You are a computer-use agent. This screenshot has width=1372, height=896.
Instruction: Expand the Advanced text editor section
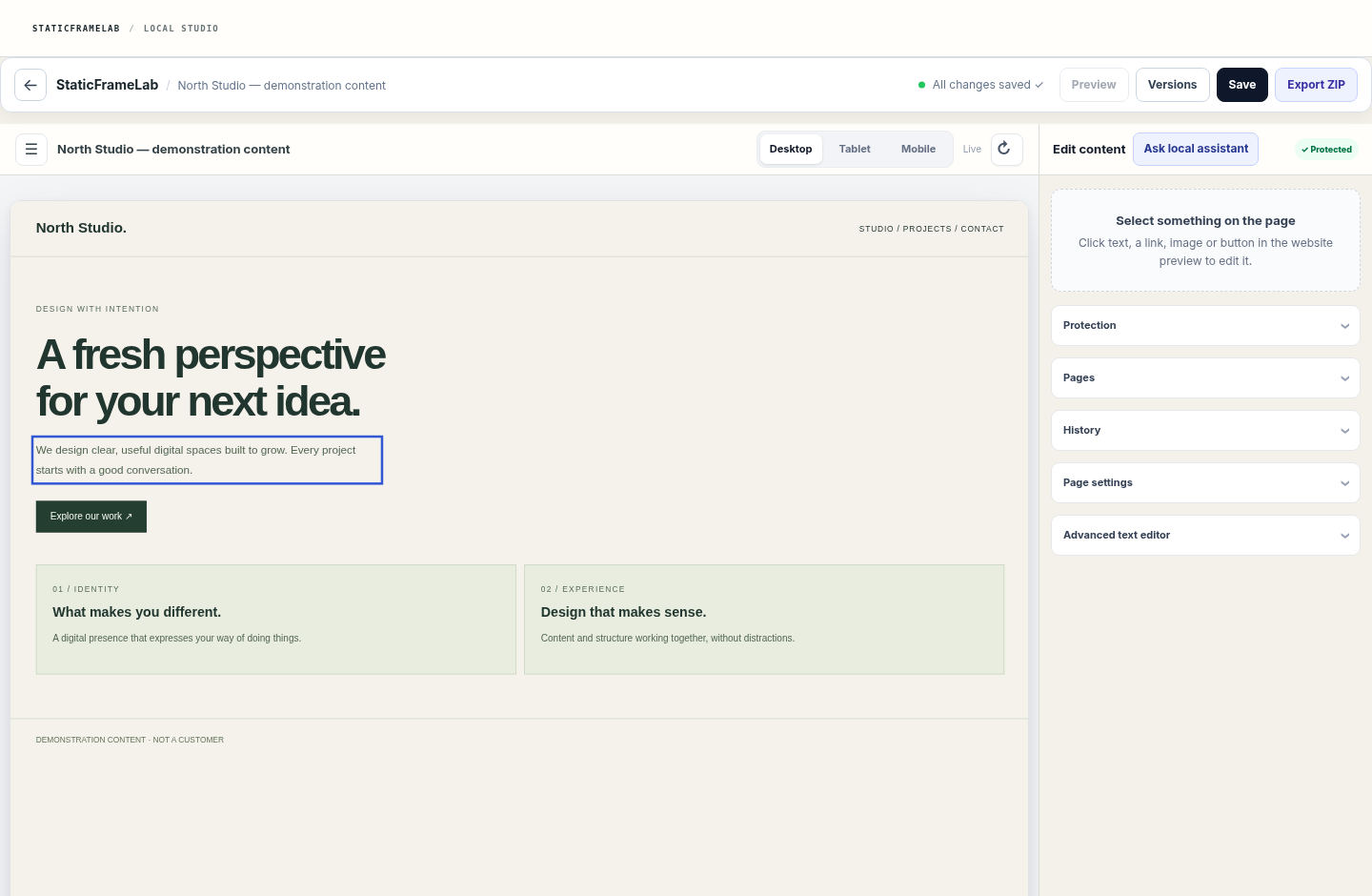[x=1205, y=536]
